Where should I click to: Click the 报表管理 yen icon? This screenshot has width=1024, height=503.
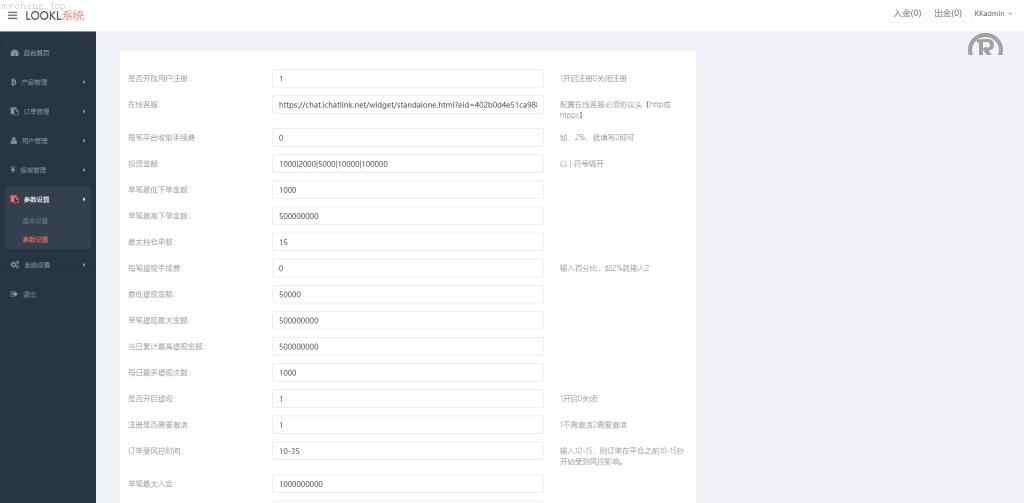14,170
